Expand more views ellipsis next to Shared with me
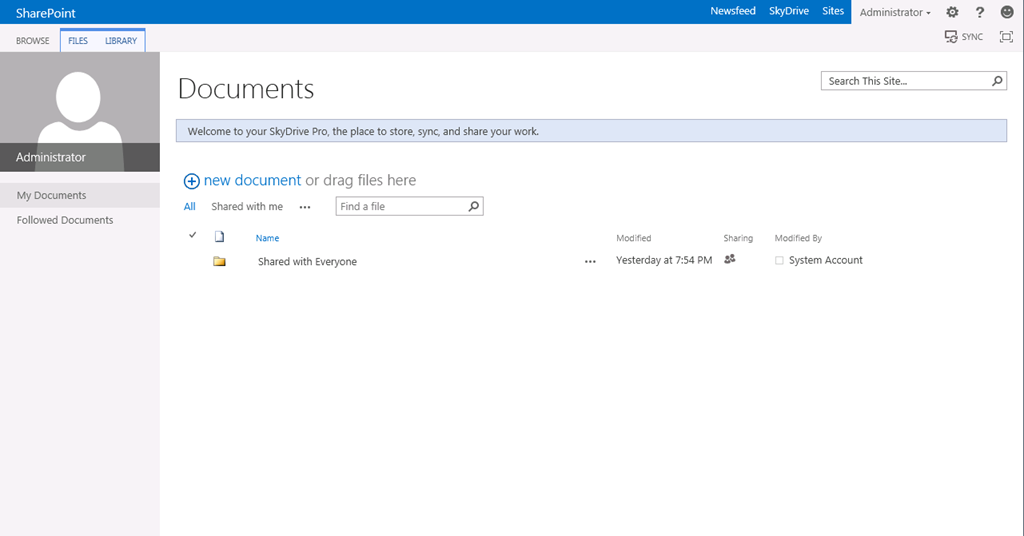The width and height of the screenshot is (1024, 536). pyautogui.click(x=305, y=207)
